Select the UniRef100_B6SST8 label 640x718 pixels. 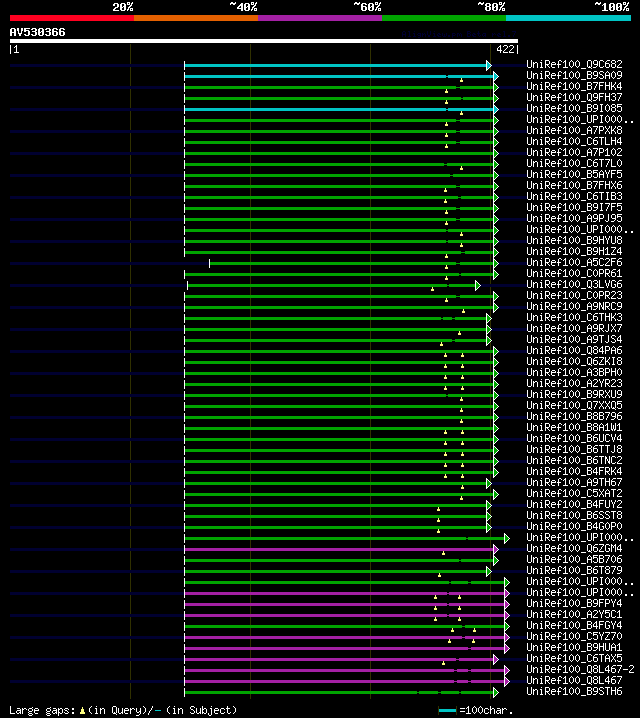(x=574, y=515)
